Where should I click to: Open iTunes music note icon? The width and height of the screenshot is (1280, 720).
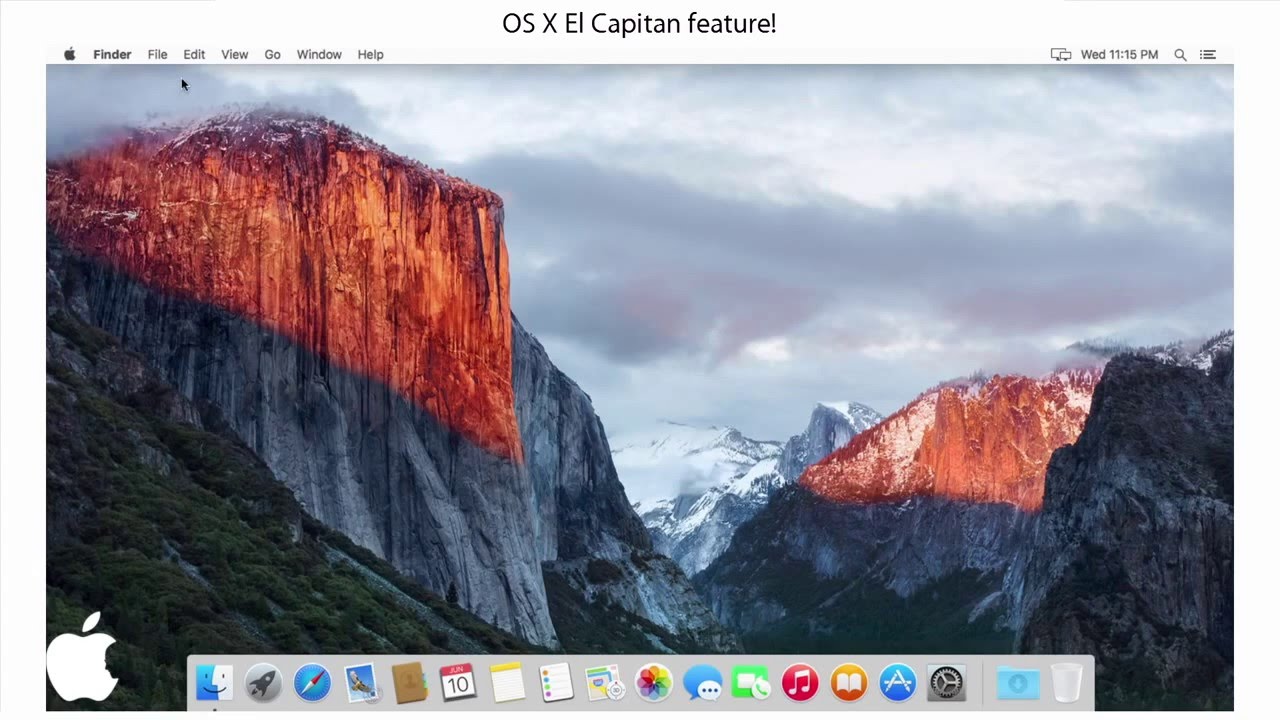[x=800, y=683]
